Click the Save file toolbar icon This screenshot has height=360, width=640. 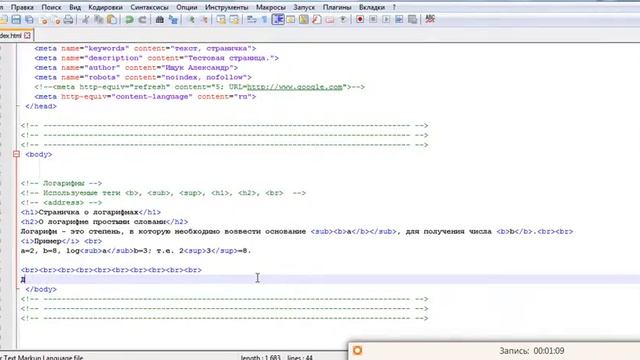[x=16, y=19]
